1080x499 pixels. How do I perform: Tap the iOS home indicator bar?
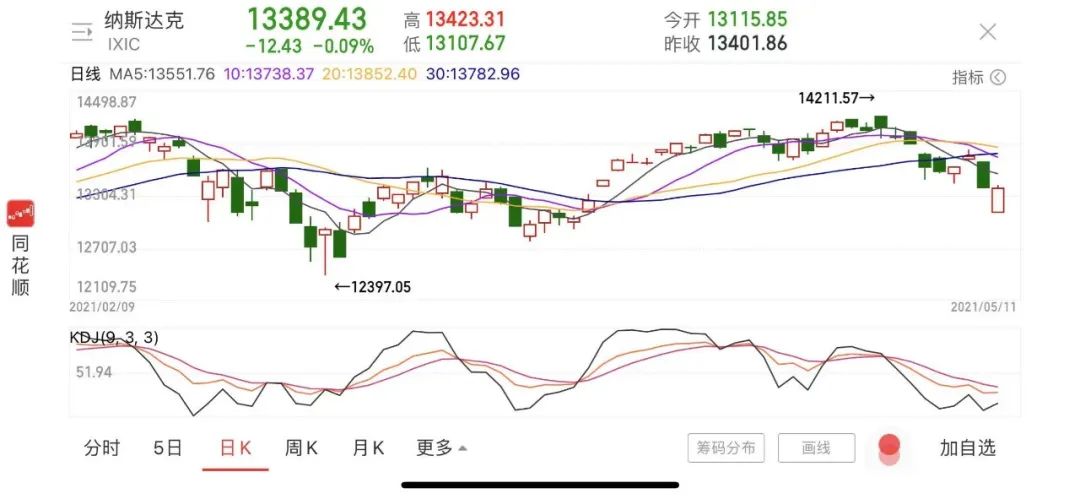[x=540, y=485]
